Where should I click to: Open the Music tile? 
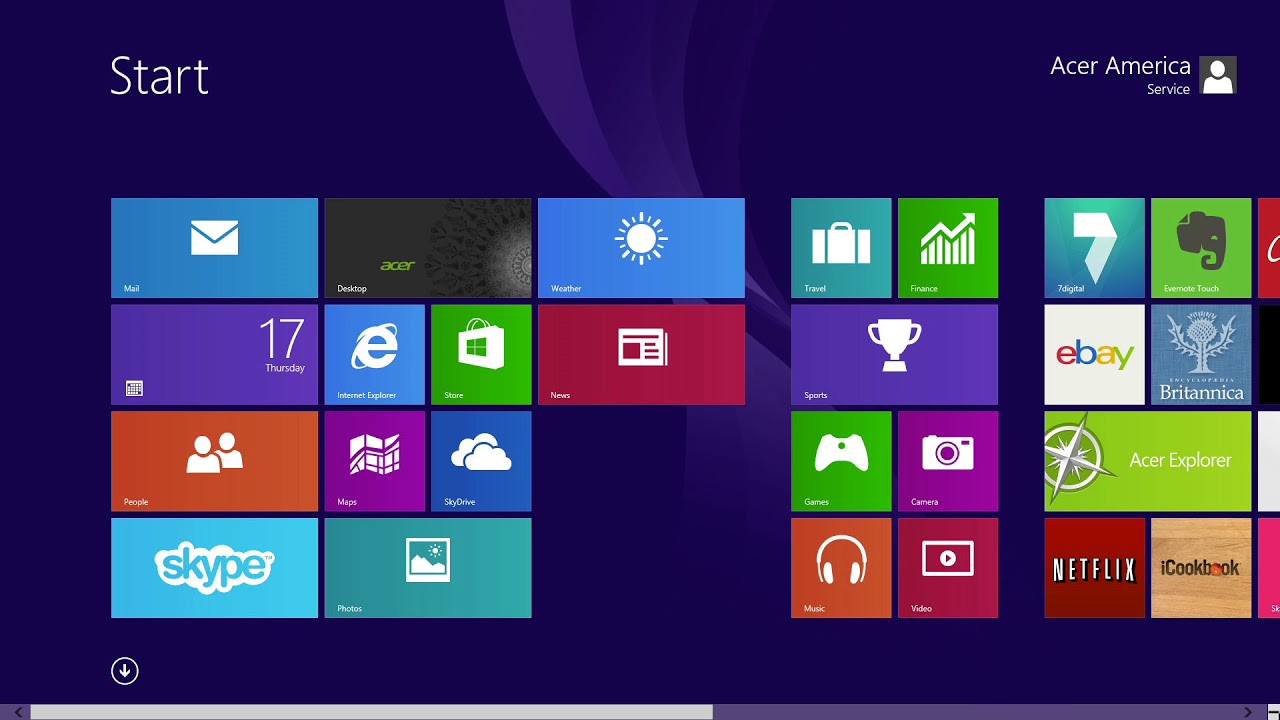(x=841, y=568)
